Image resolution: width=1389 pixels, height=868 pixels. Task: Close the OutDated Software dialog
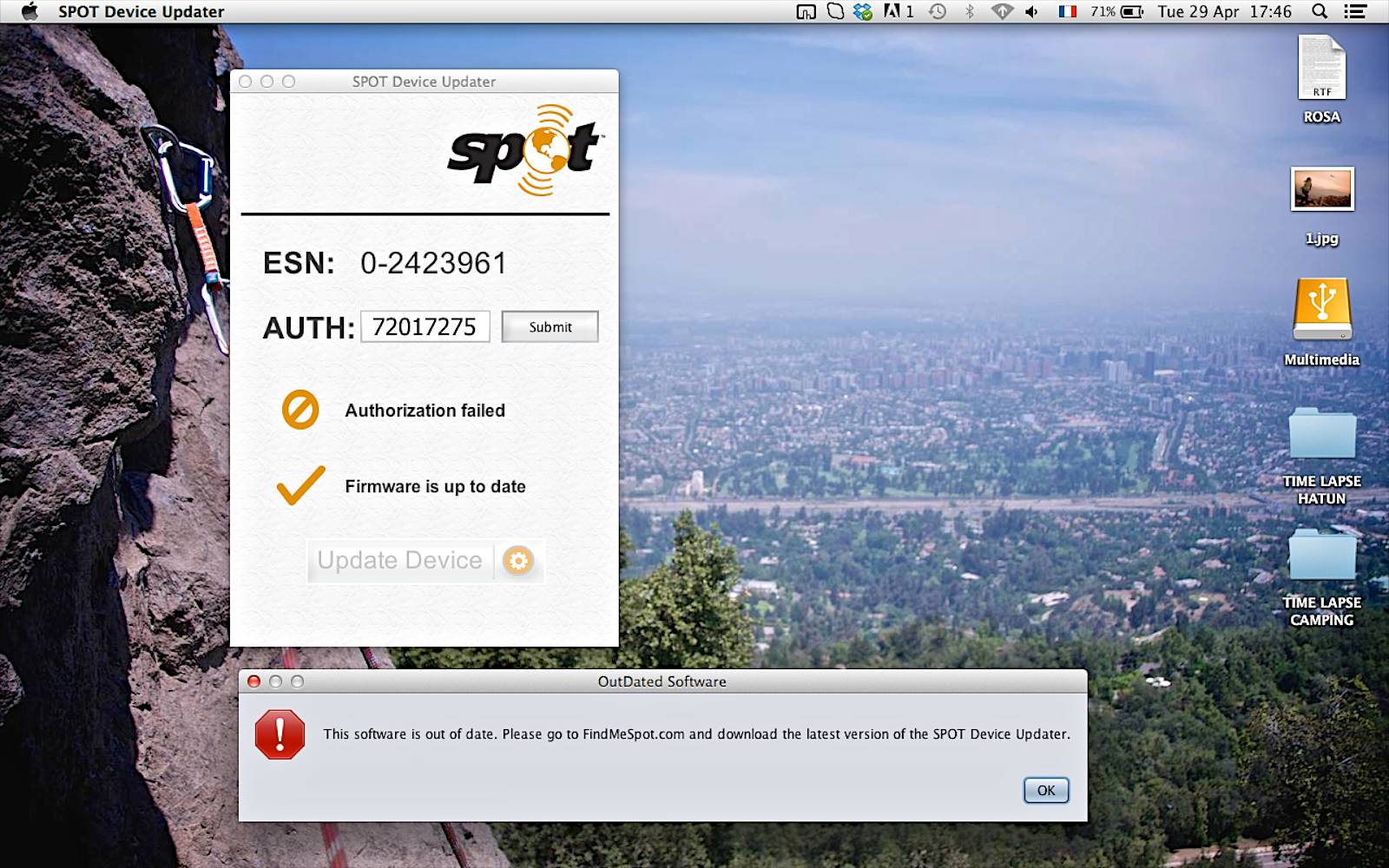point(253,681)
